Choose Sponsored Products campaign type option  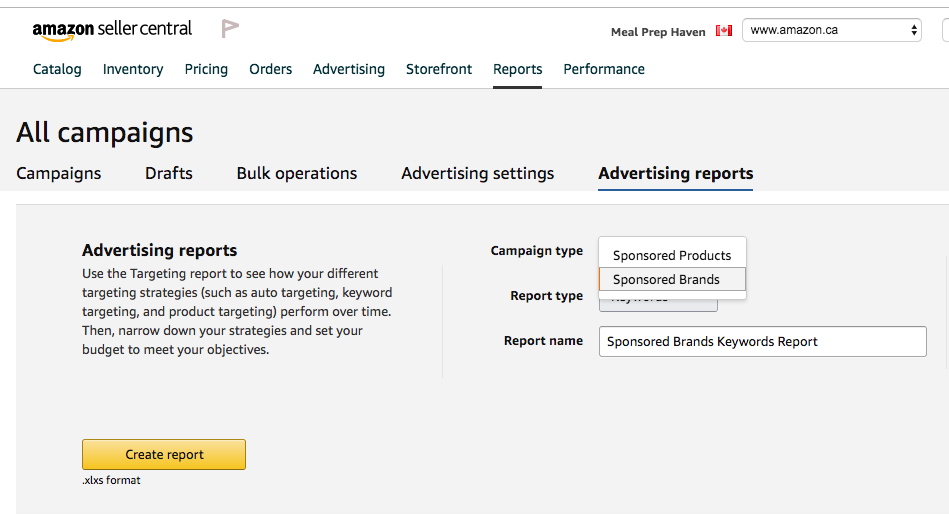(x=672, y=255)
